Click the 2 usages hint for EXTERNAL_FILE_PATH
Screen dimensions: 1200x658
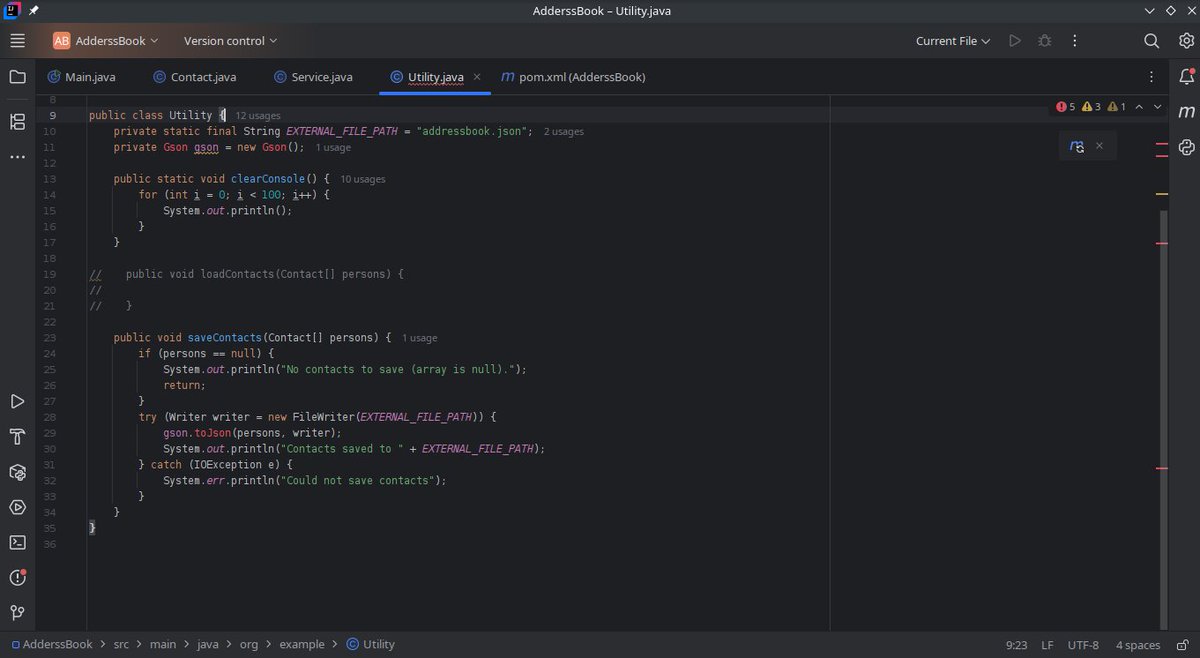563,132
